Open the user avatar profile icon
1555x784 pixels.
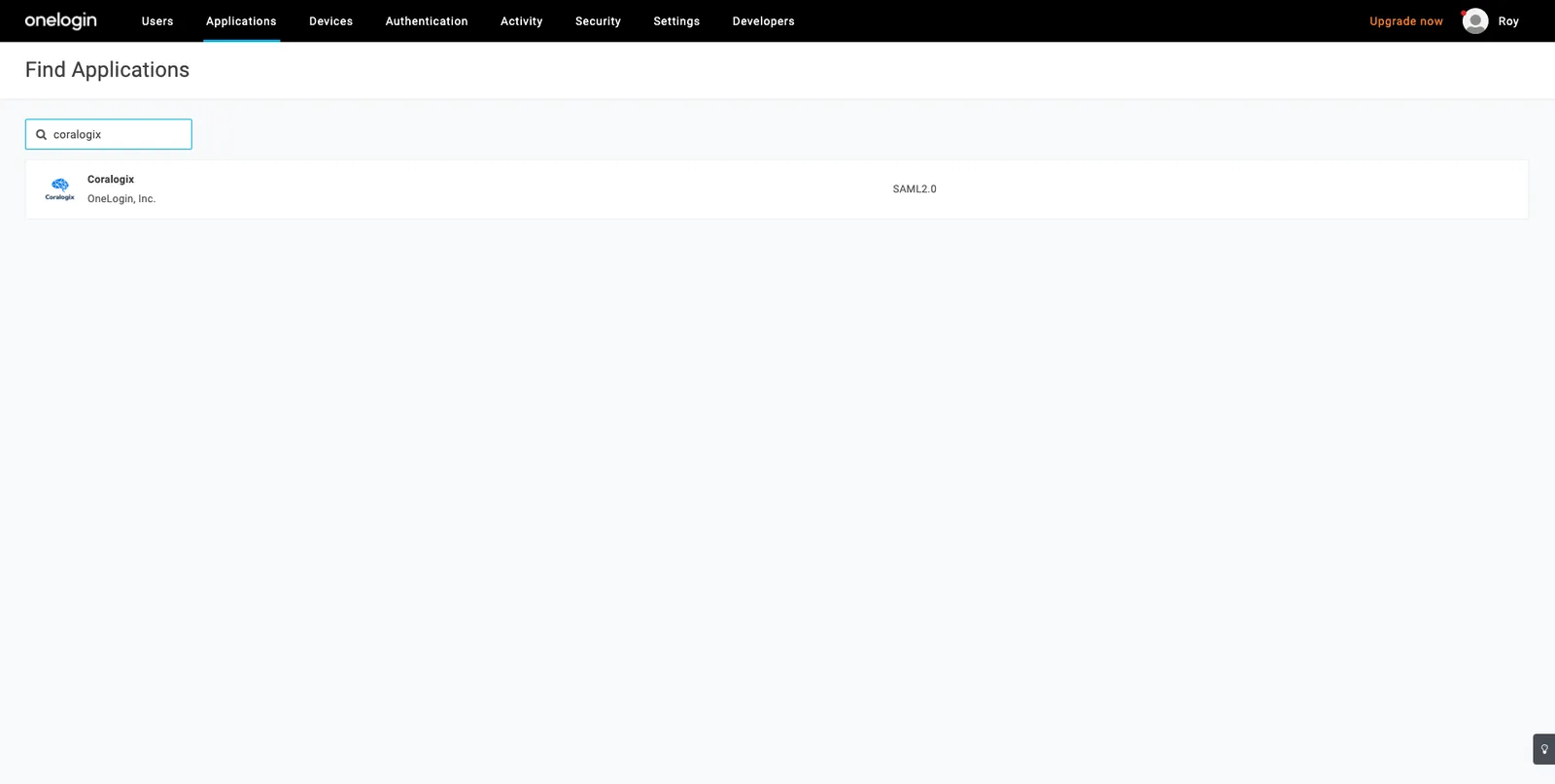point(1475,21)
